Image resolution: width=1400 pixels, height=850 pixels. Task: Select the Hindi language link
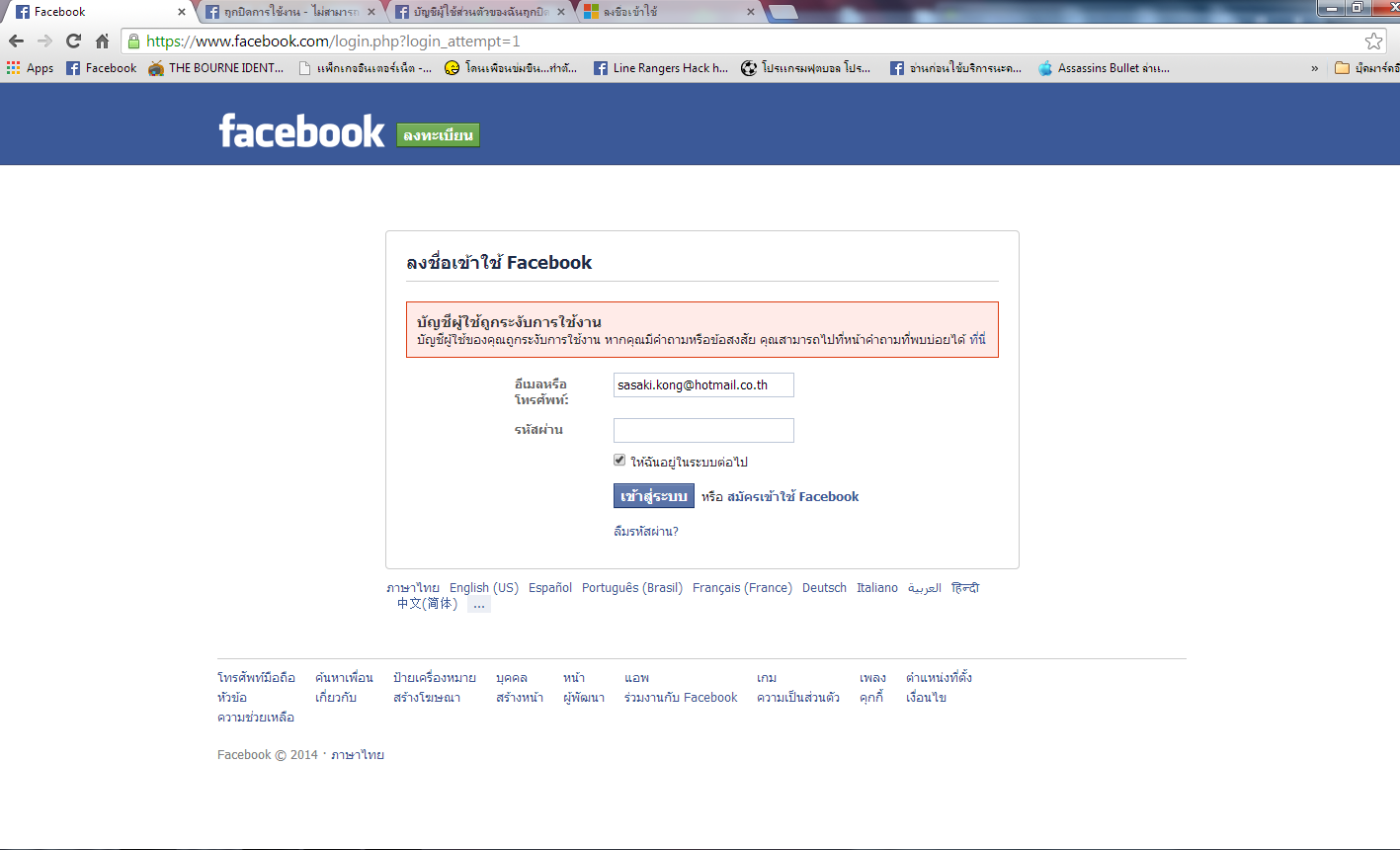click(x=965, y=588)
